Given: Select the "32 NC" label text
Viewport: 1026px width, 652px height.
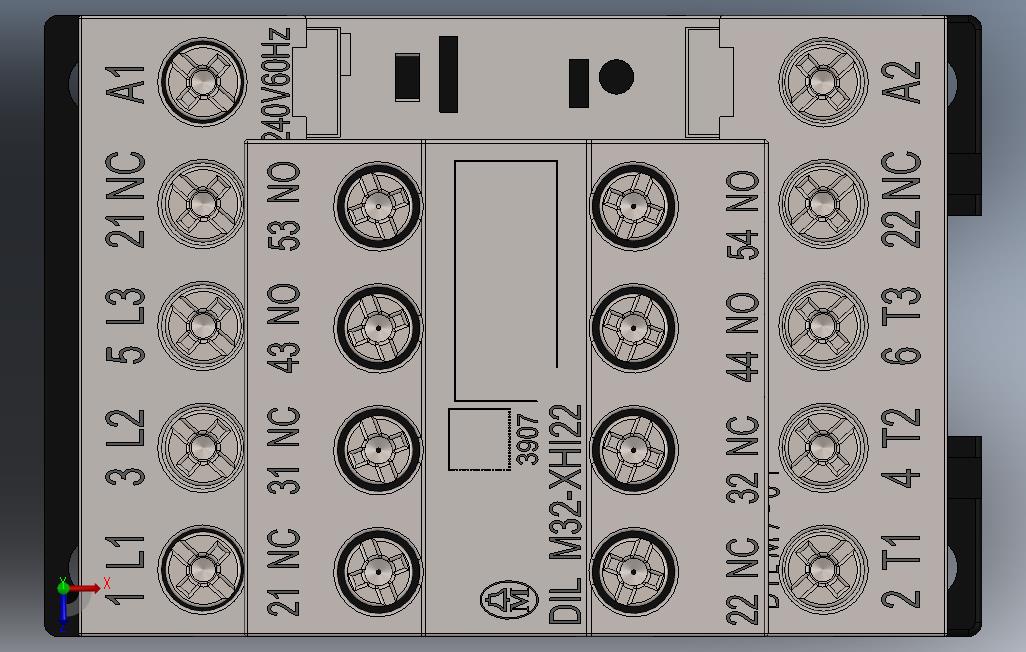Looking at the screenshot, I should [743, 460].
